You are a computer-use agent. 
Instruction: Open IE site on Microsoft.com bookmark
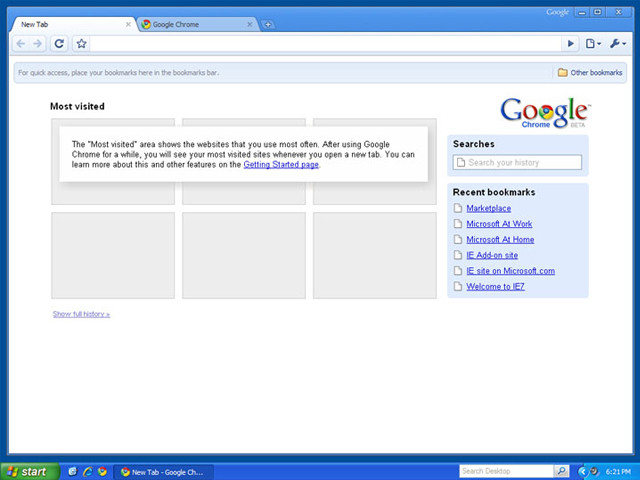[511, 271]
